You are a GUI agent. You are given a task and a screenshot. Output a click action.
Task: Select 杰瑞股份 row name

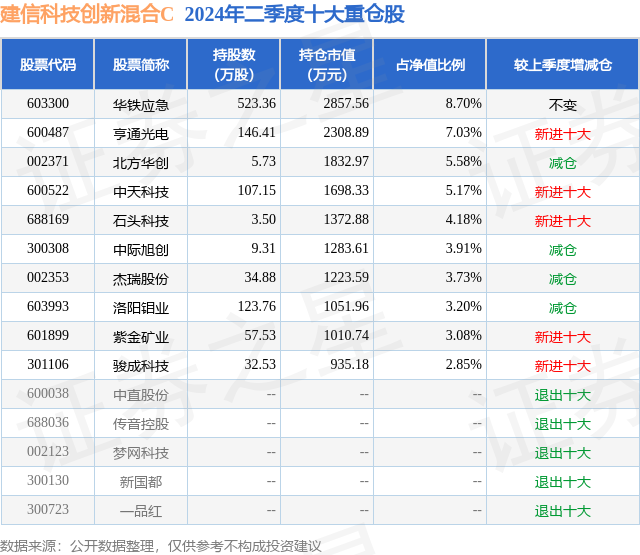pyautogui.click(x=141, y=278)
